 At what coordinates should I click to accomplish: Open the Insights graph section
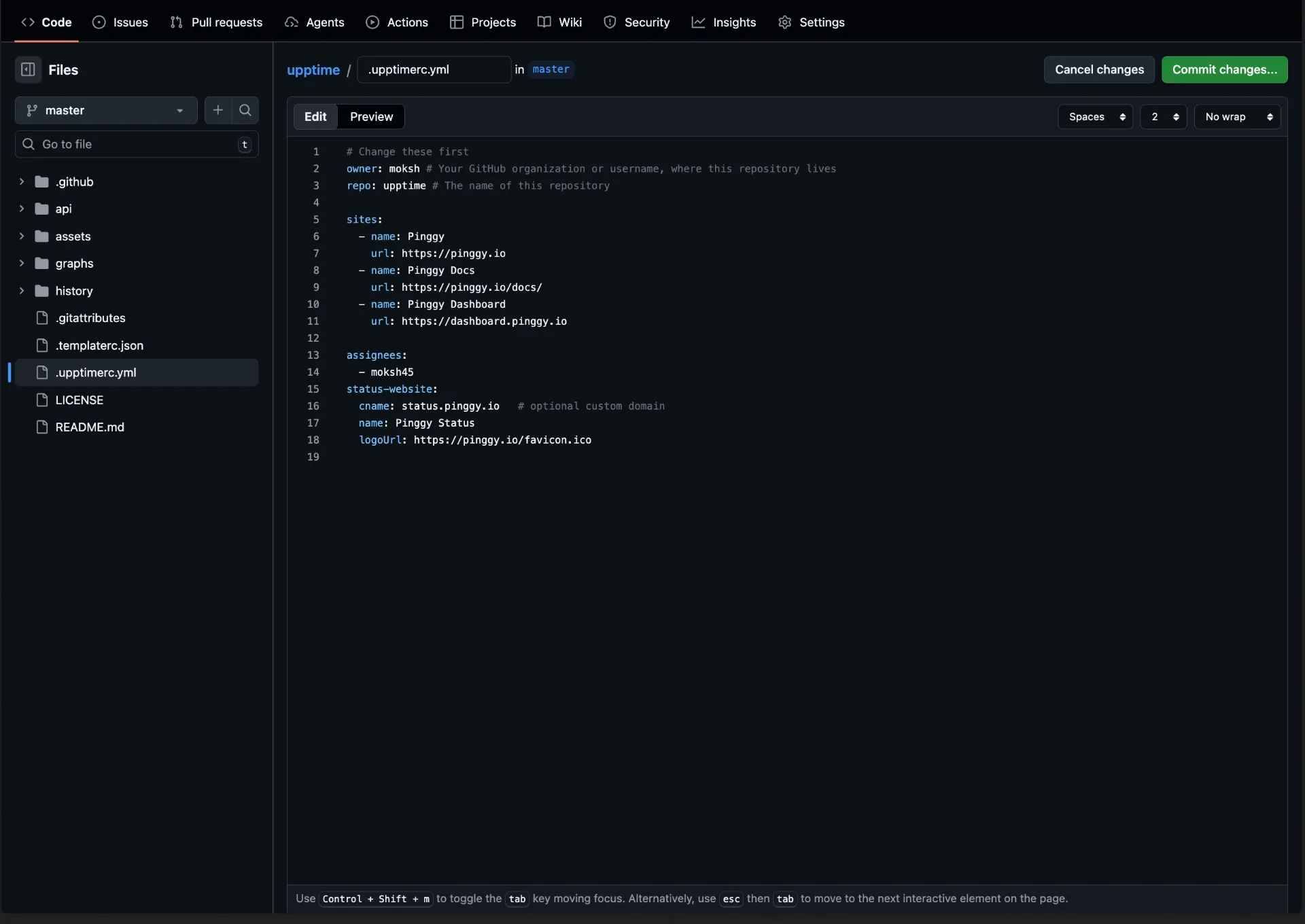[723, 22]
